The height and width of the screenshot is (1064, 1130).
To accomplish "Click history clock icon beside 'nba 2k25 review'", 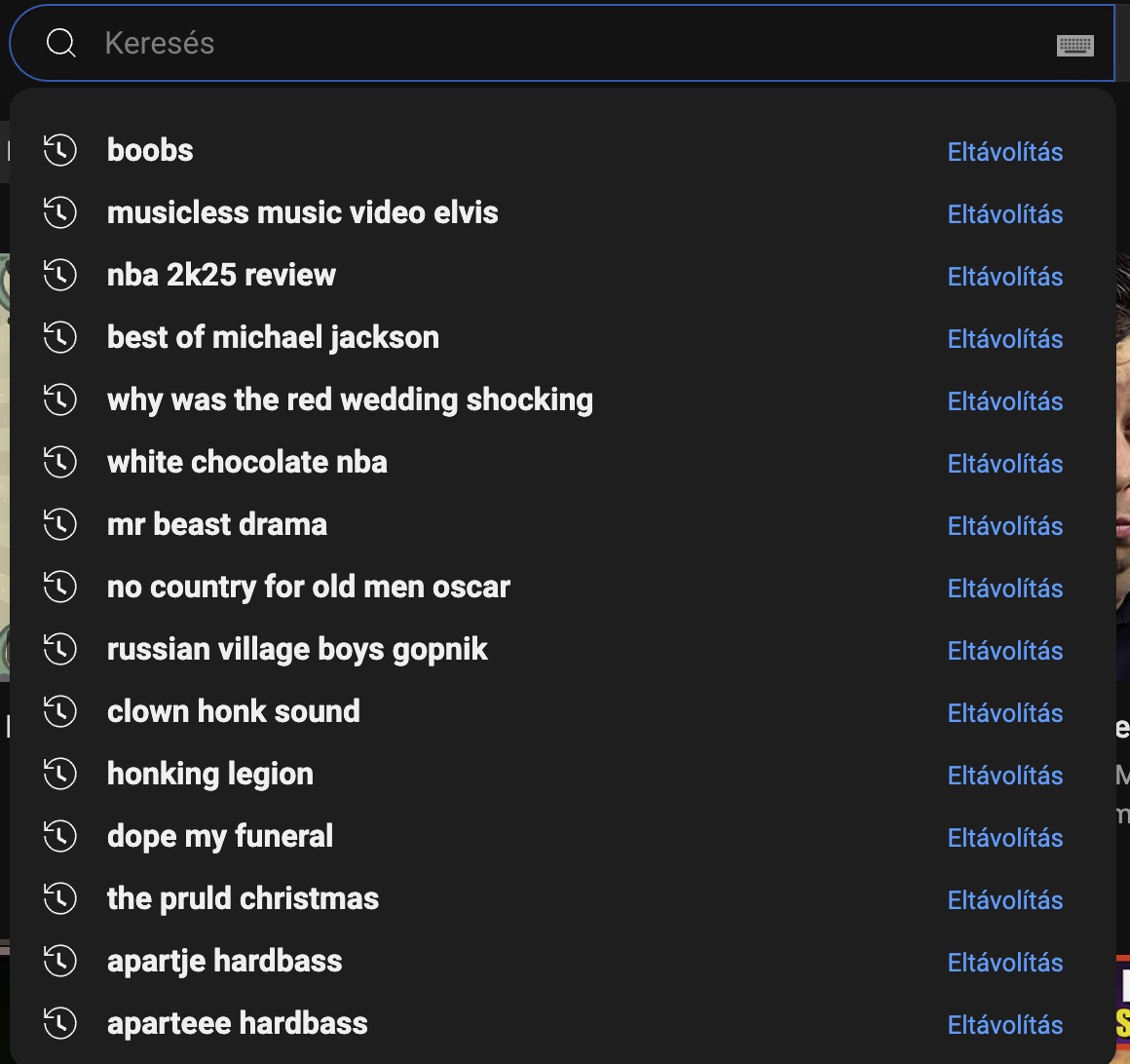I will 60,275.
